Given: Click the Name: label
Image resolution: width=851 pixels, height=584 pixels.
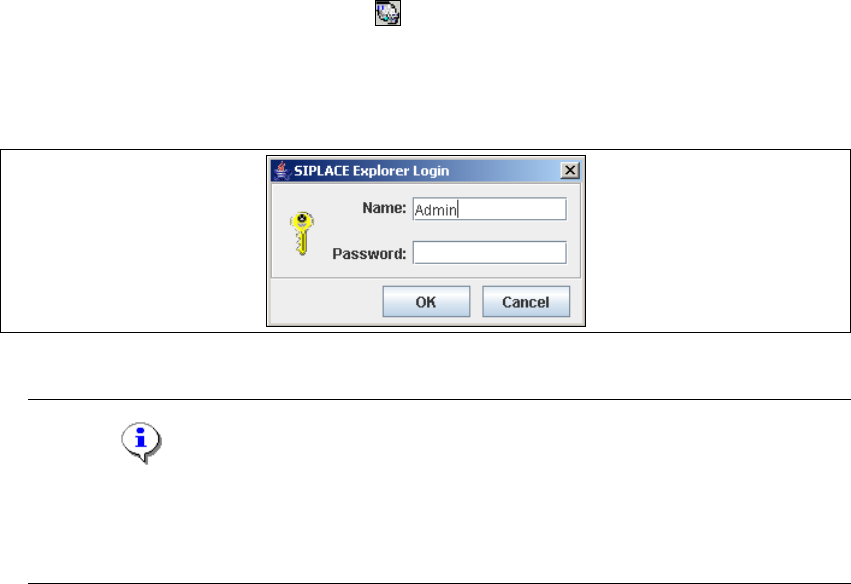Looking at the screenshot, I should 384,208.
